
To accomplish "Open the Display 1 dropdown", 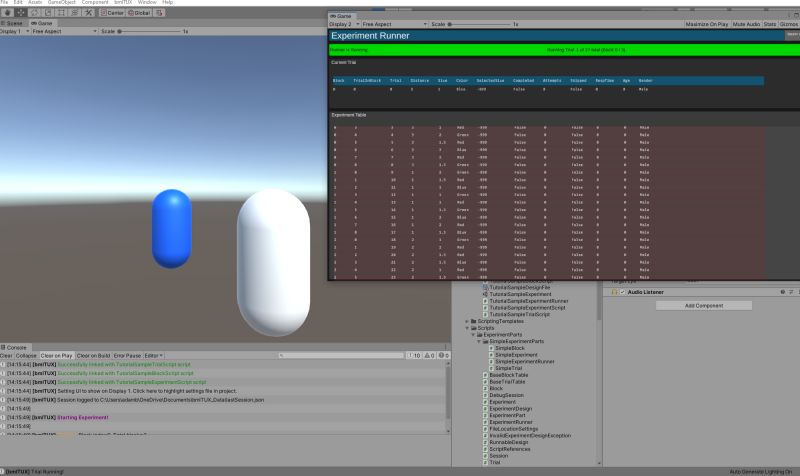I will point(15,32).
